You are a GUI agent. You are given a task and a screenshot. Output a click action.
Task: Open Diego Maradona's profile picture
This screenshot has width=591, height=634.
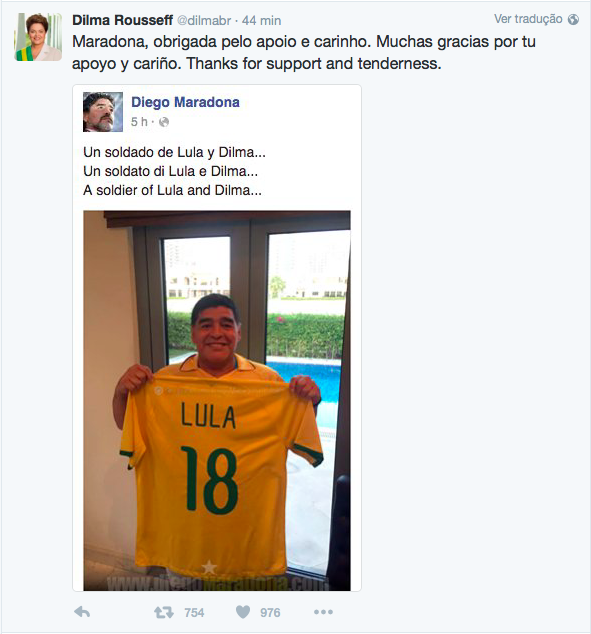[103, 112]
